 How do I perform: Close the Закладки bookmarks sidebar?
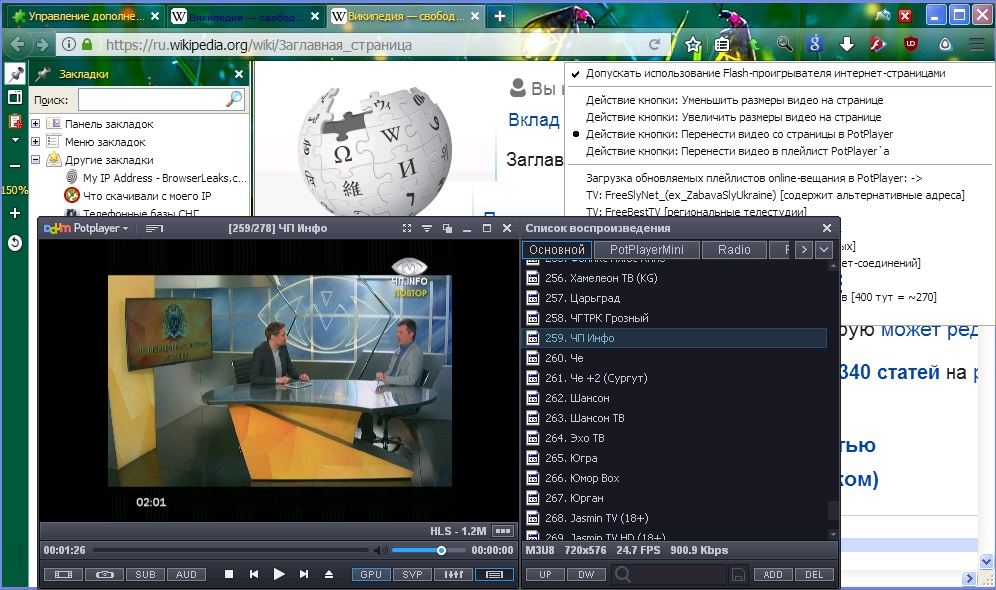(x=239, y=74)
